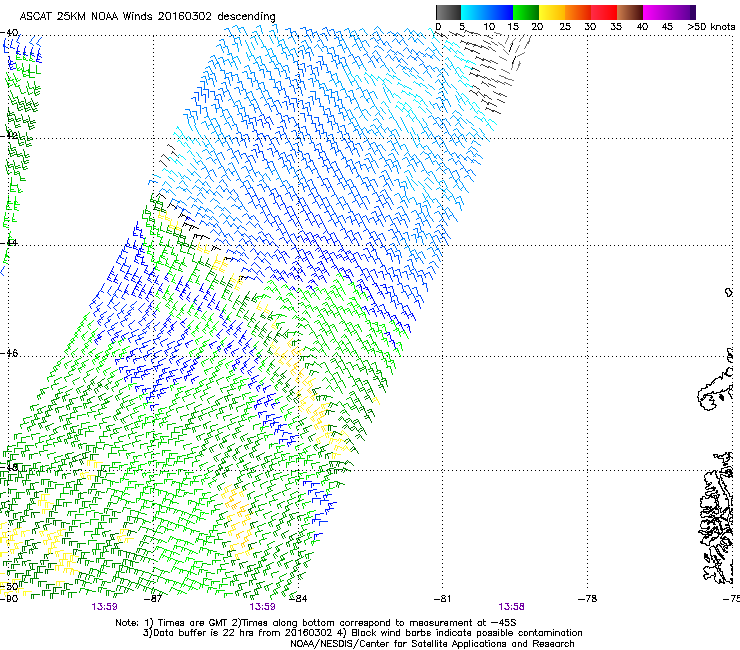This screenshot has height=650, width=740.
Task: Click the magenta 40-45 knots color segment
Action: (656, 12)
